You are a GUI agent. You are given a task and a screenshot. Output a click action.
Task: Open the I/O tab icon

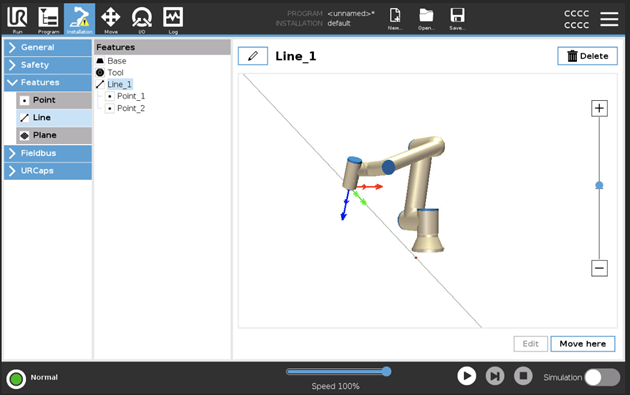pyautogui.click(x=142, y=19)
